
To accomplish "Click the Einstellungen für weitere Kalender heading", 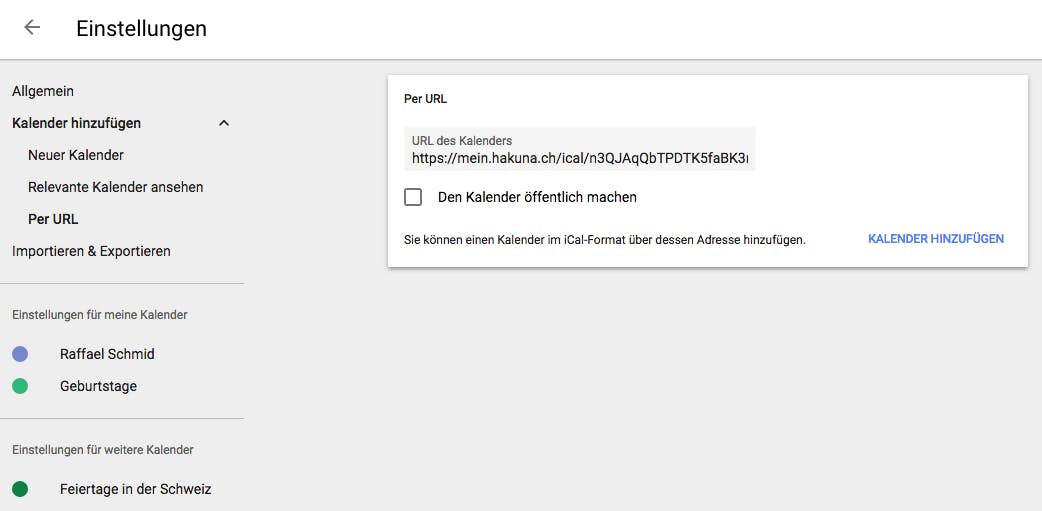I will pos(103,450).
